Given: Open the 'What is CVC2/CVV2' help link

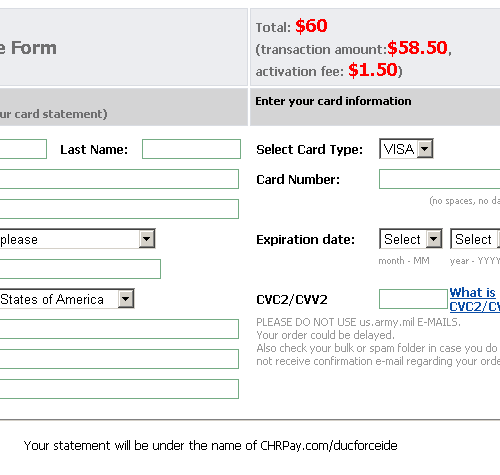Looking at the screenshot, I should (x=474, y=299).
